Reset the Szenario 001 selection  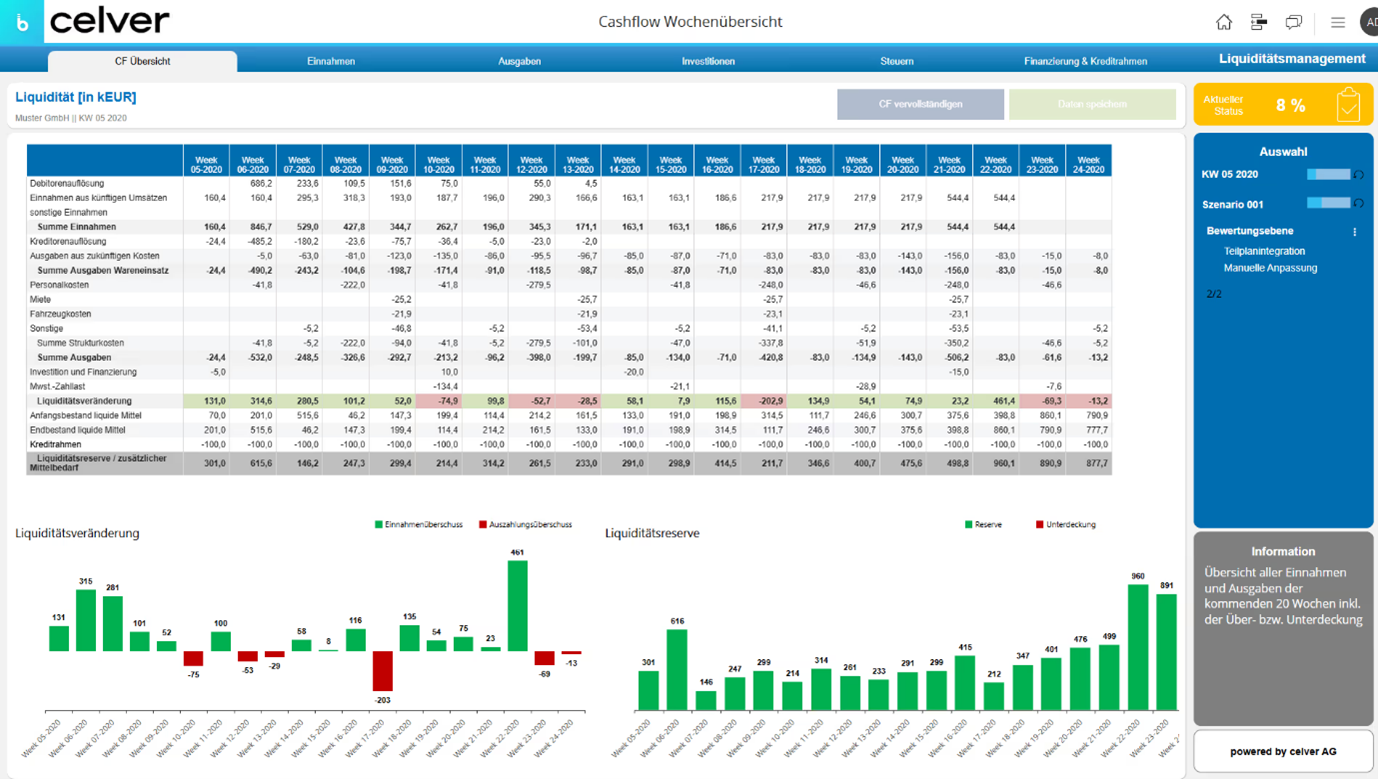[1358, 204]
